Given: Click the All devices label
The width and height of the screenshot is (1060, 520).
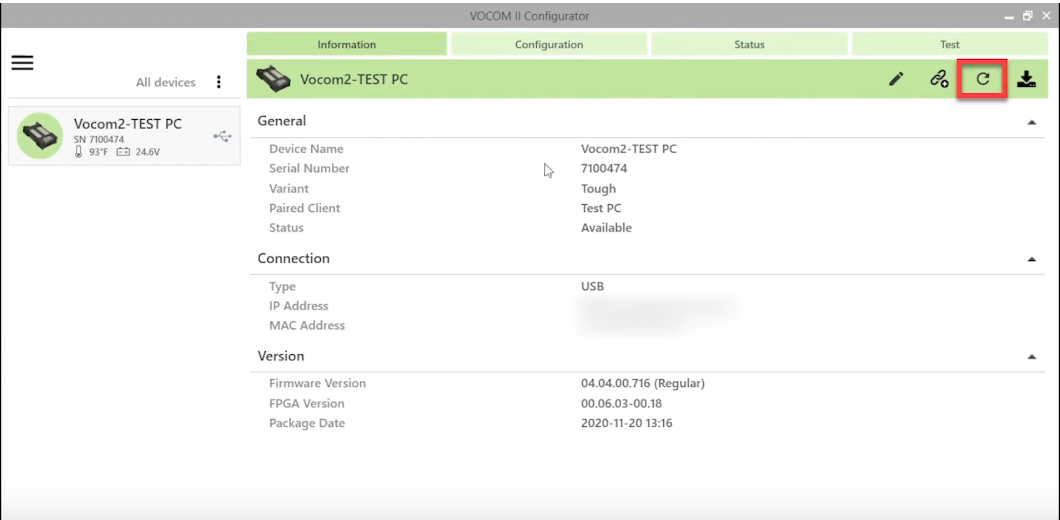Looking at the screenshot, I should click(166, 82).
